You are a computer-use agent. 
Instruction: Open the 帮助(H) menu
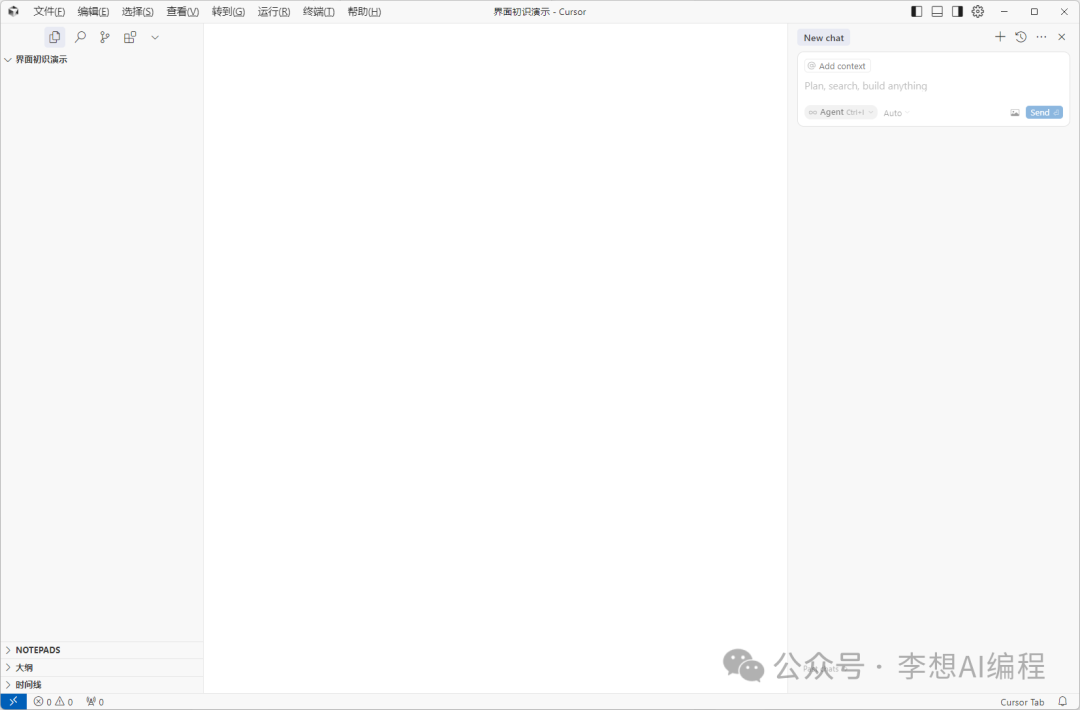click(x=364, y=12)
